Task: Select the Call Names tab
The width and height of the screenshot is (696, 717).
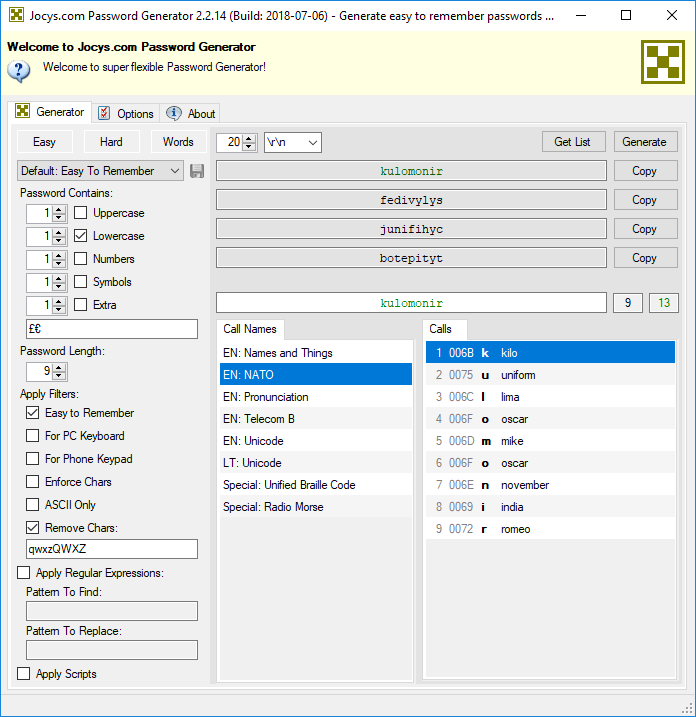Action: pyautogui.click(x=250, y=329)
